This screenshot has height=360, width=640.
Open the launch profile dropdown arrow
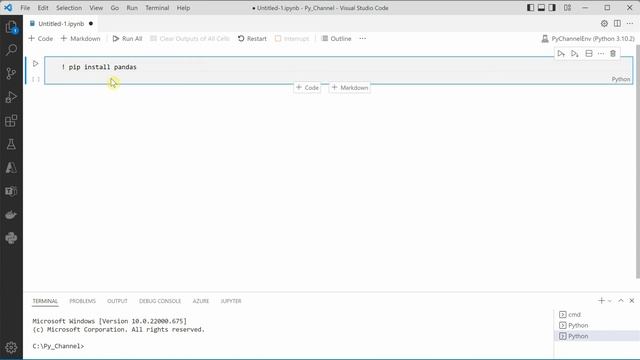[x=610, y=301]
